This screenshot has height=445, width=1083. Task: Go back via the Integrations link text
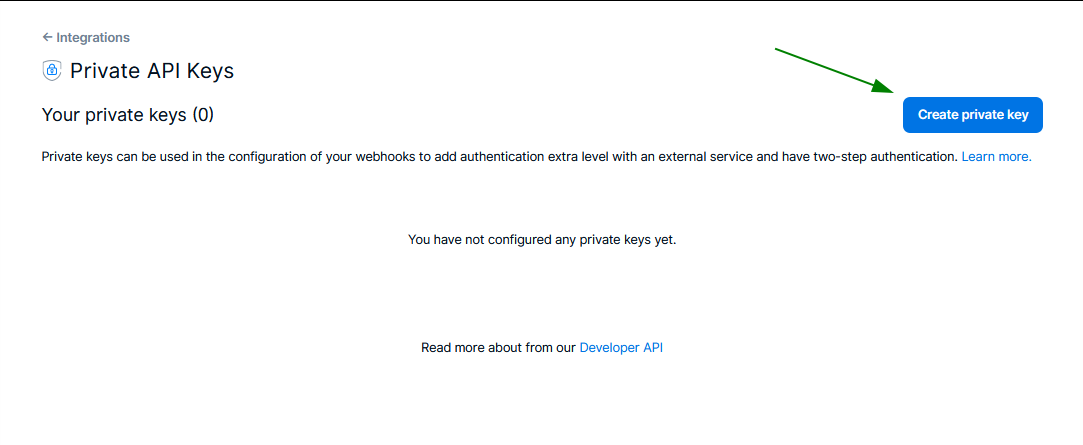pos(93,37)
